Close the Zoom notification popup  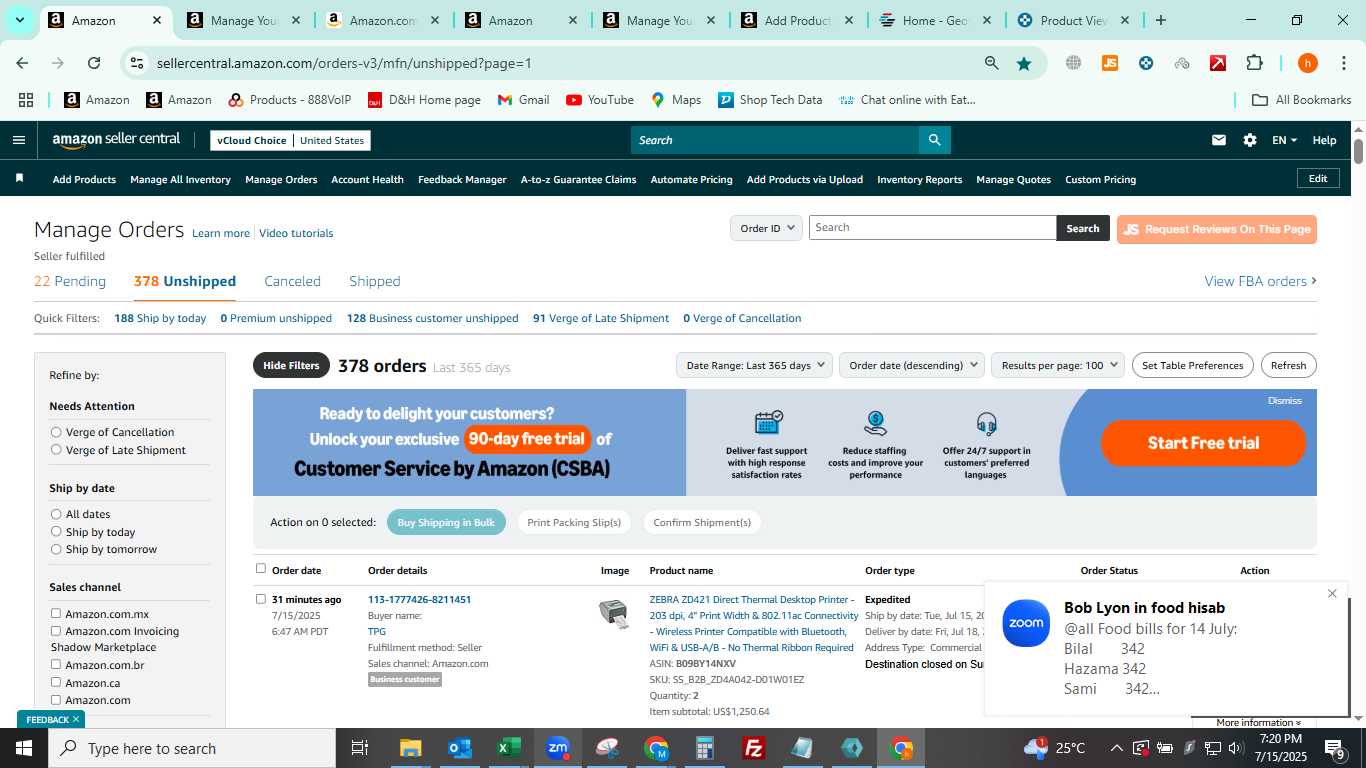[x=1332, y=594]
